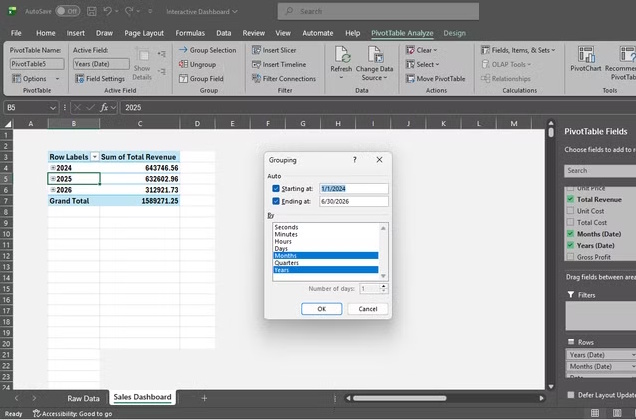This screenshot has height=420, width=636.
Task: Click Cancel in the Grouping dialog
Action: point(367,309)
